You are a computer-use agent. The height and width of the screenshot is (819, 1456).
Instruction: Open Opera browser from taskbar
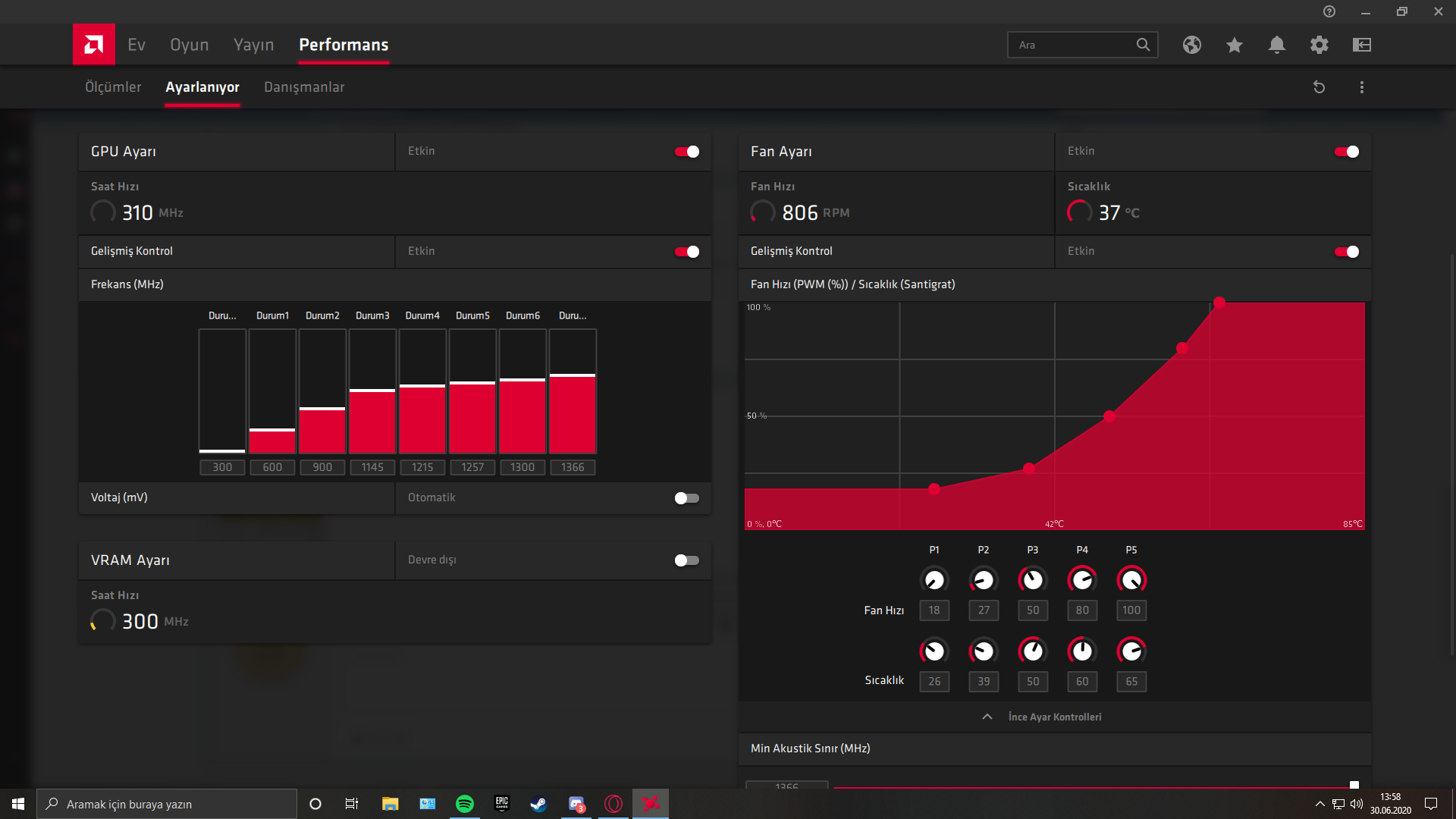tap(613, 804)
